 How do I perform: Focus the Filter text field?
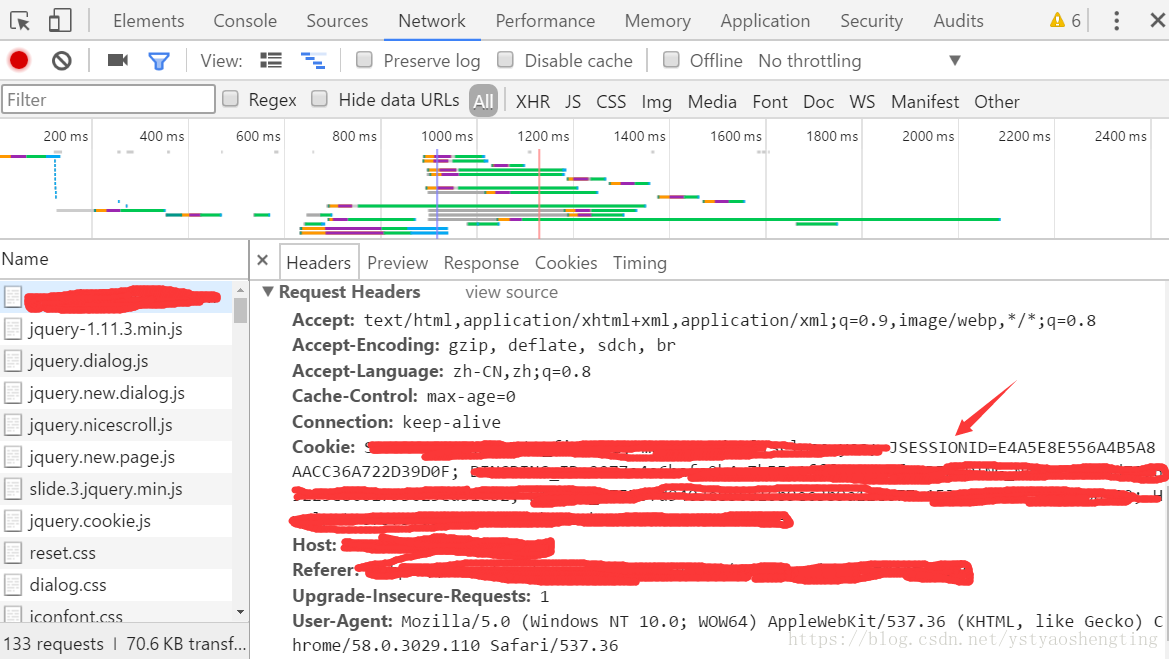[x=109, y=99]
